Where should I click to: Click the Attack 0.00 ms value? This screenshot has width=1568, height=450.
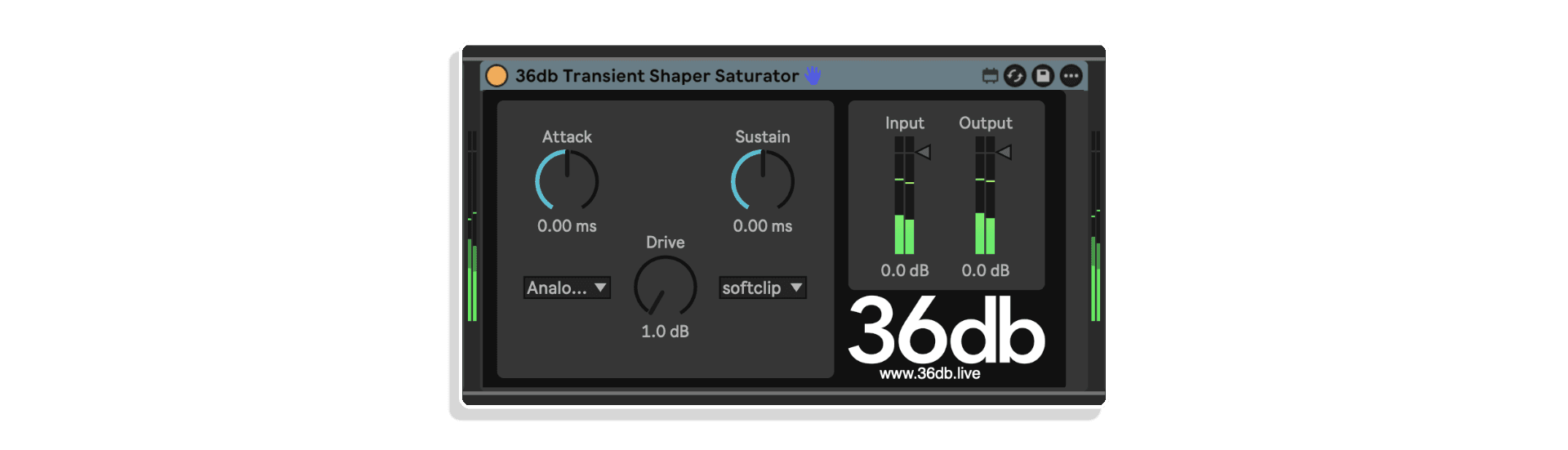[x=567, y=226]
